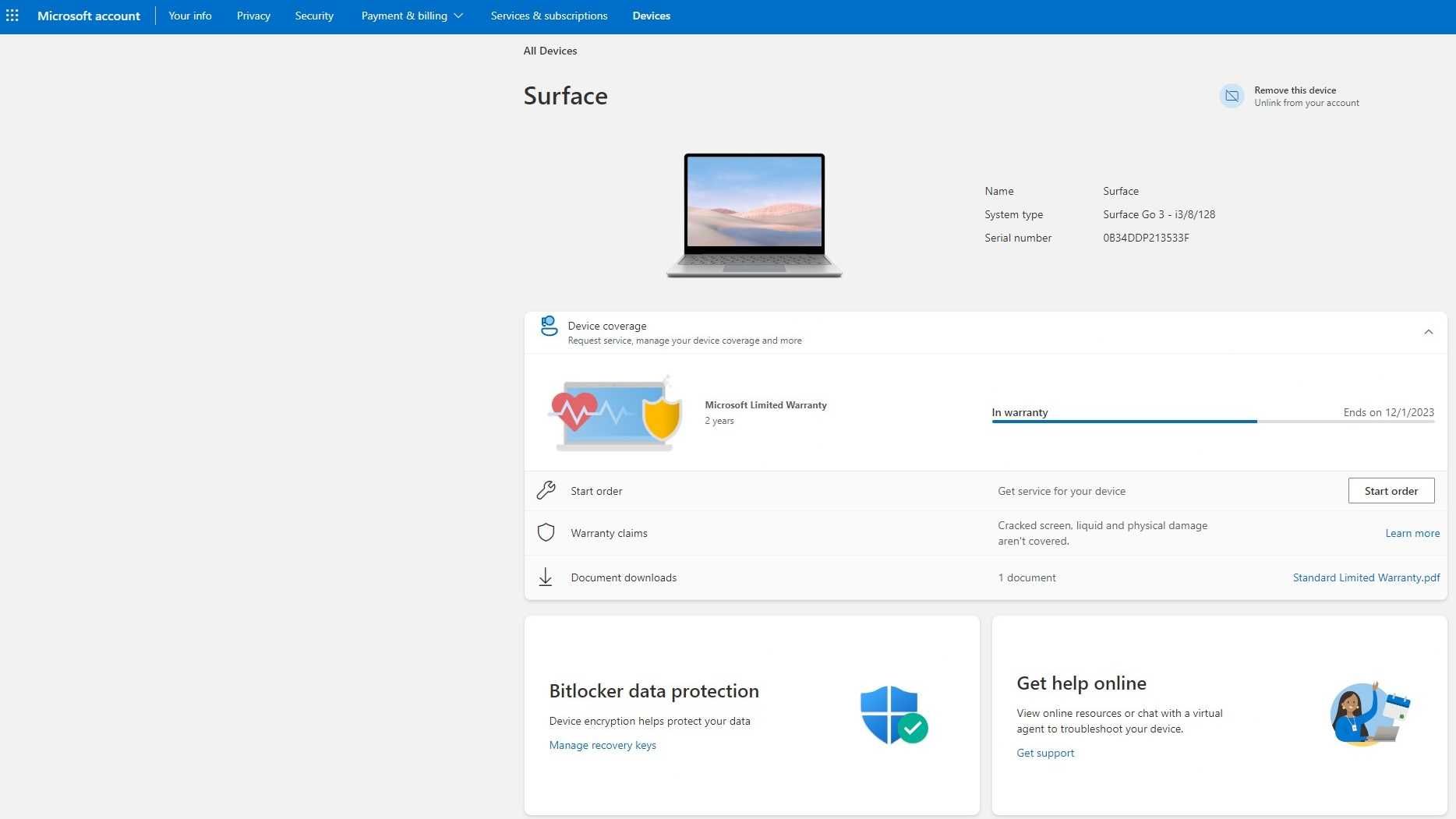Screen dimensions: 1456x819
Task: Click the Get help online heading
Action: click(x=1081, y=683)
